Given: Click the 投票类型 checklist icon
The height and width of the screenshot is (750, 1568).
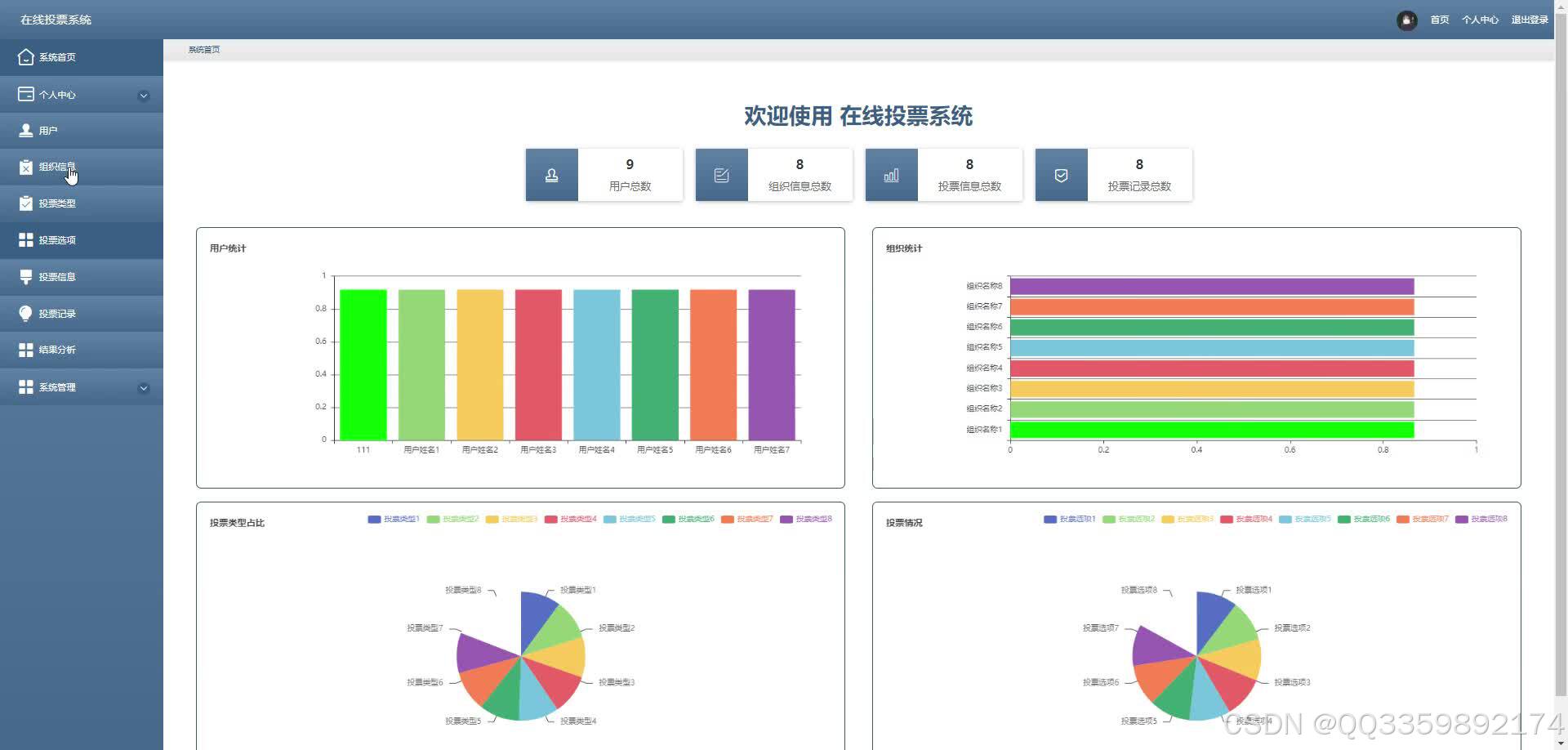Looking at the screenshot, I should (x=26, y=203).
